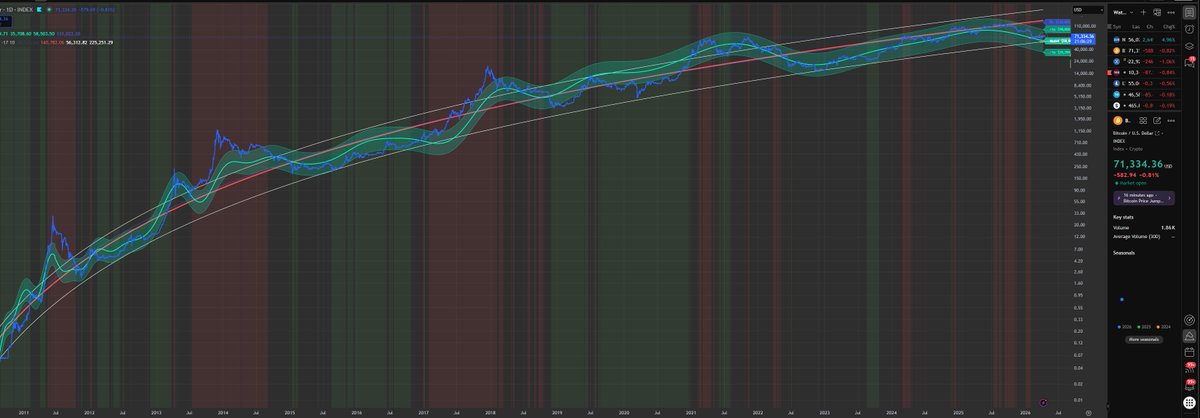Open the notifications icon with badge
This screenshot has height=418, width=1200.
pyautogui.click(x=1190, y=384)
